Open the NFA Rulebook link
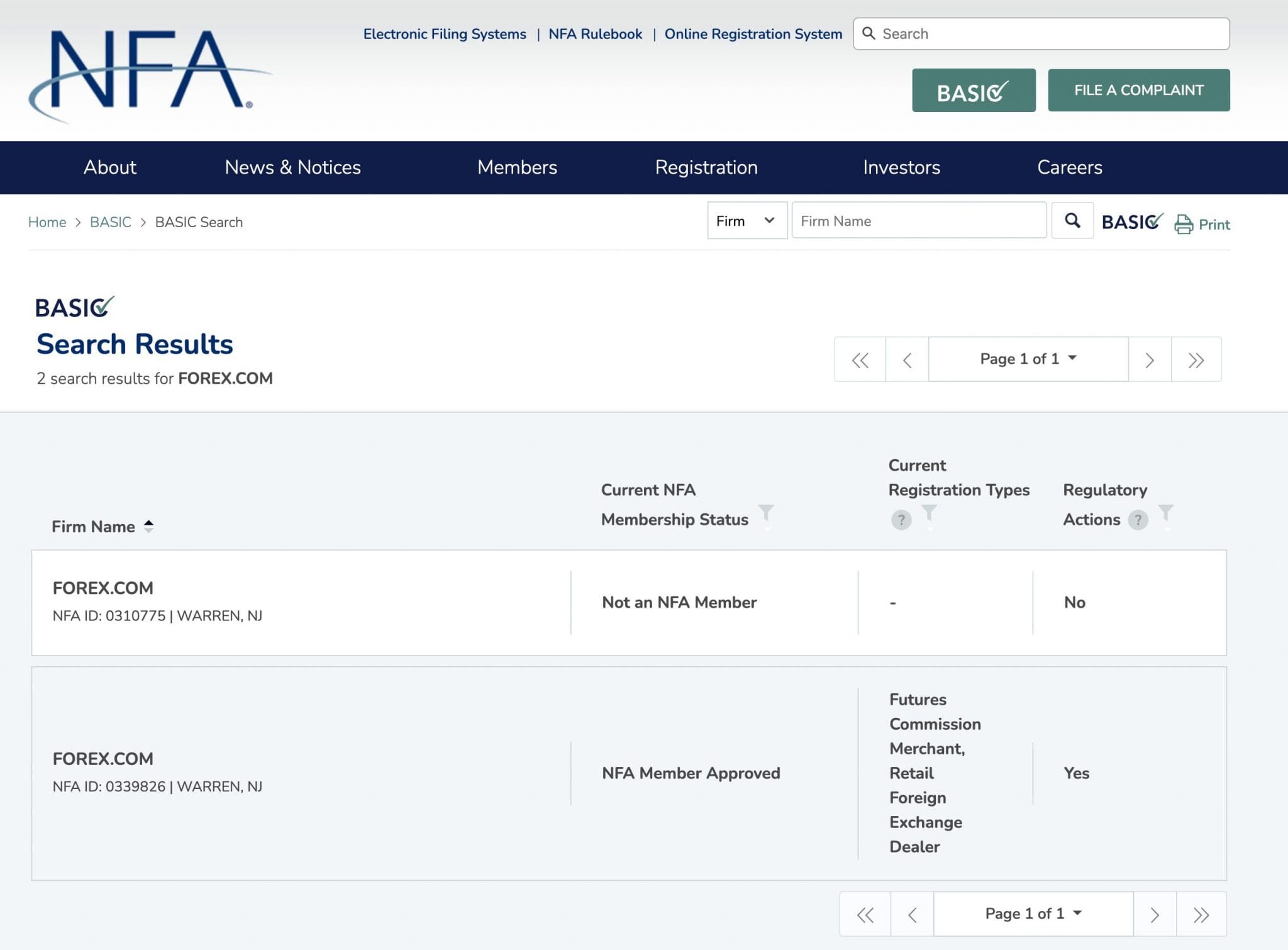 pos(595,34)
